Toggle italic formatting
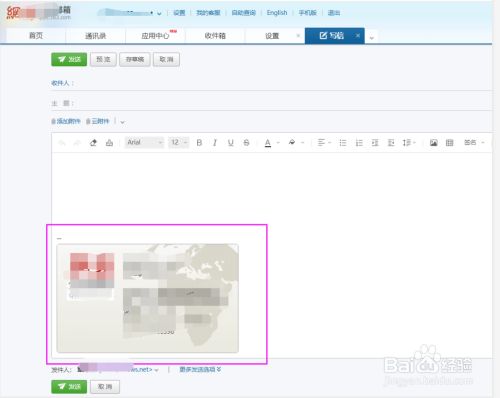The width and height of the screenshot is (500, 398). pos(215,143)
